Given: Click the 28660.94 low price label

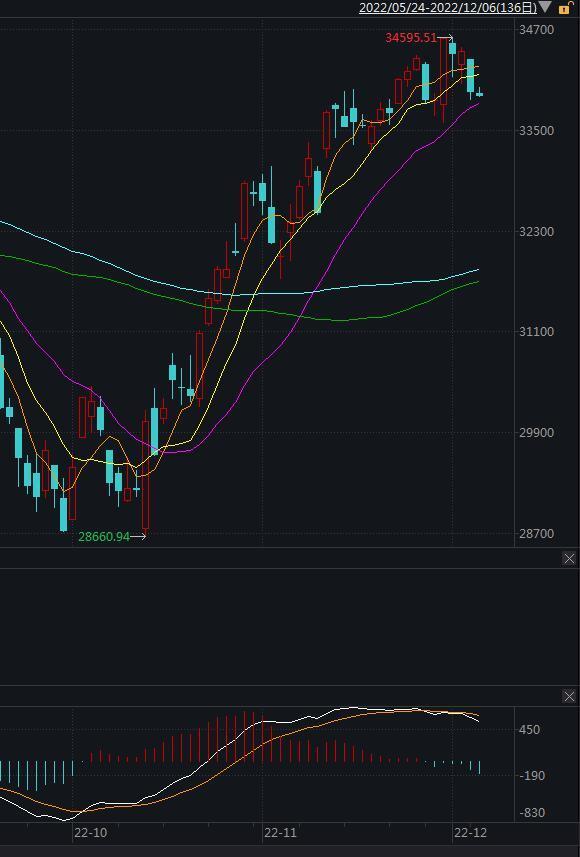Looking at the screenshot, I should [x=104, y=537].
